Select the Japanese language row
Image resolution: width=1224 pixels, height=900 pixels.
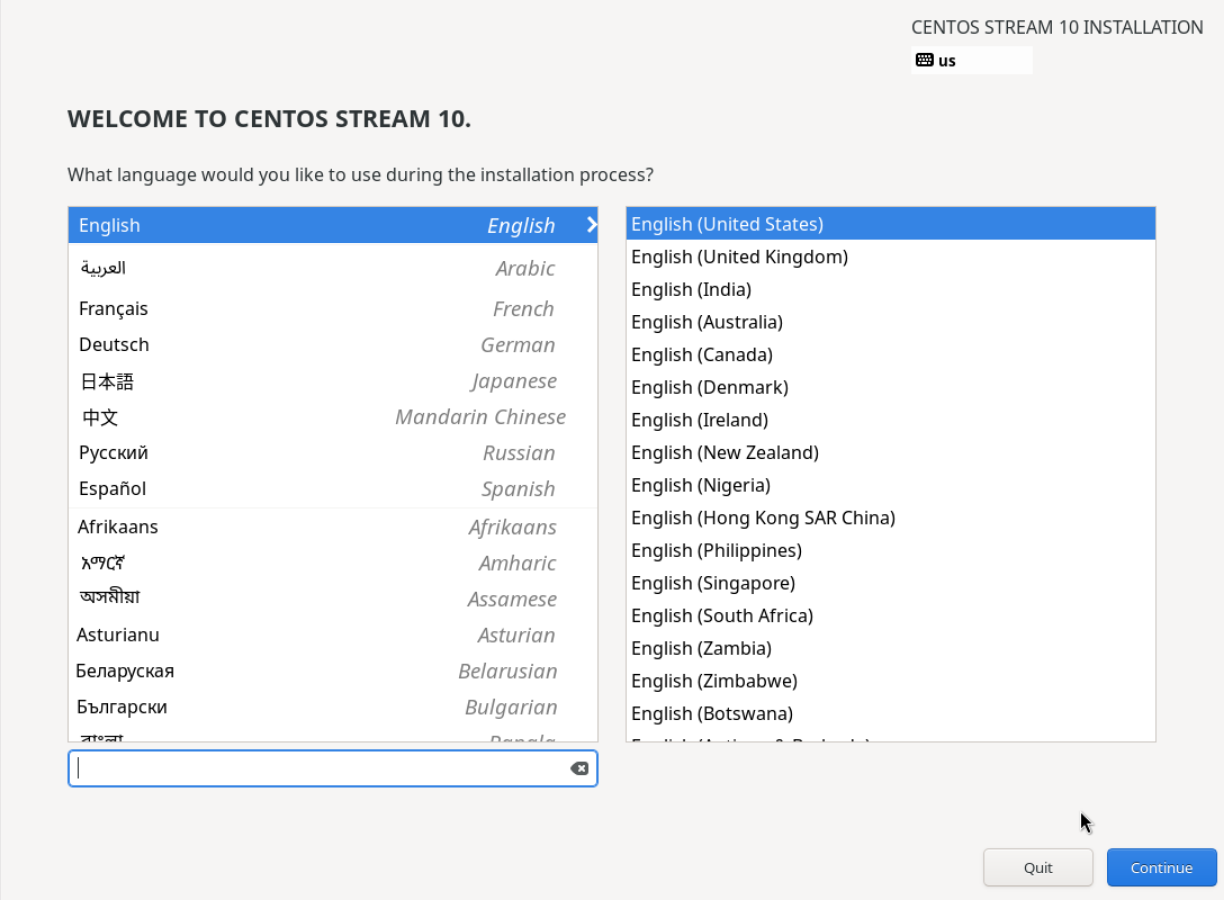pyautogui.click(x=333, y=381)
